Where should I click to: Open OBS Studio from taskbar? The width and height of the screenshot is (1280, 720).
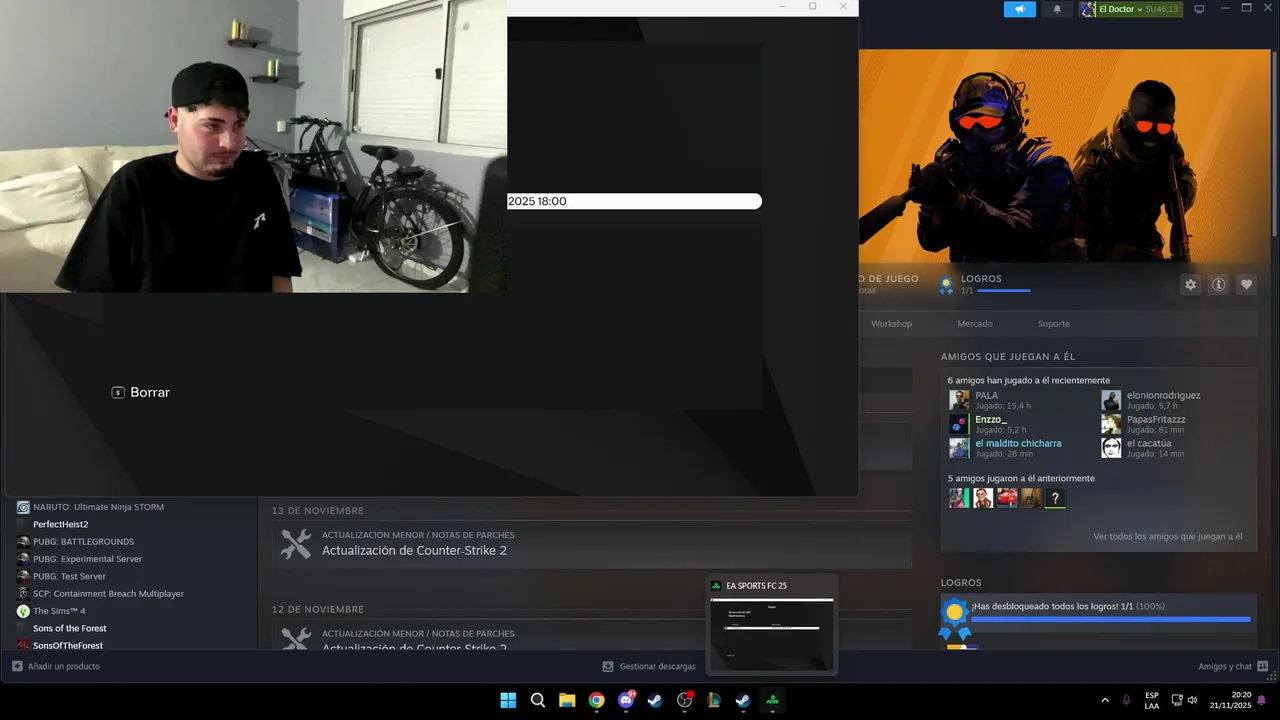685,700
